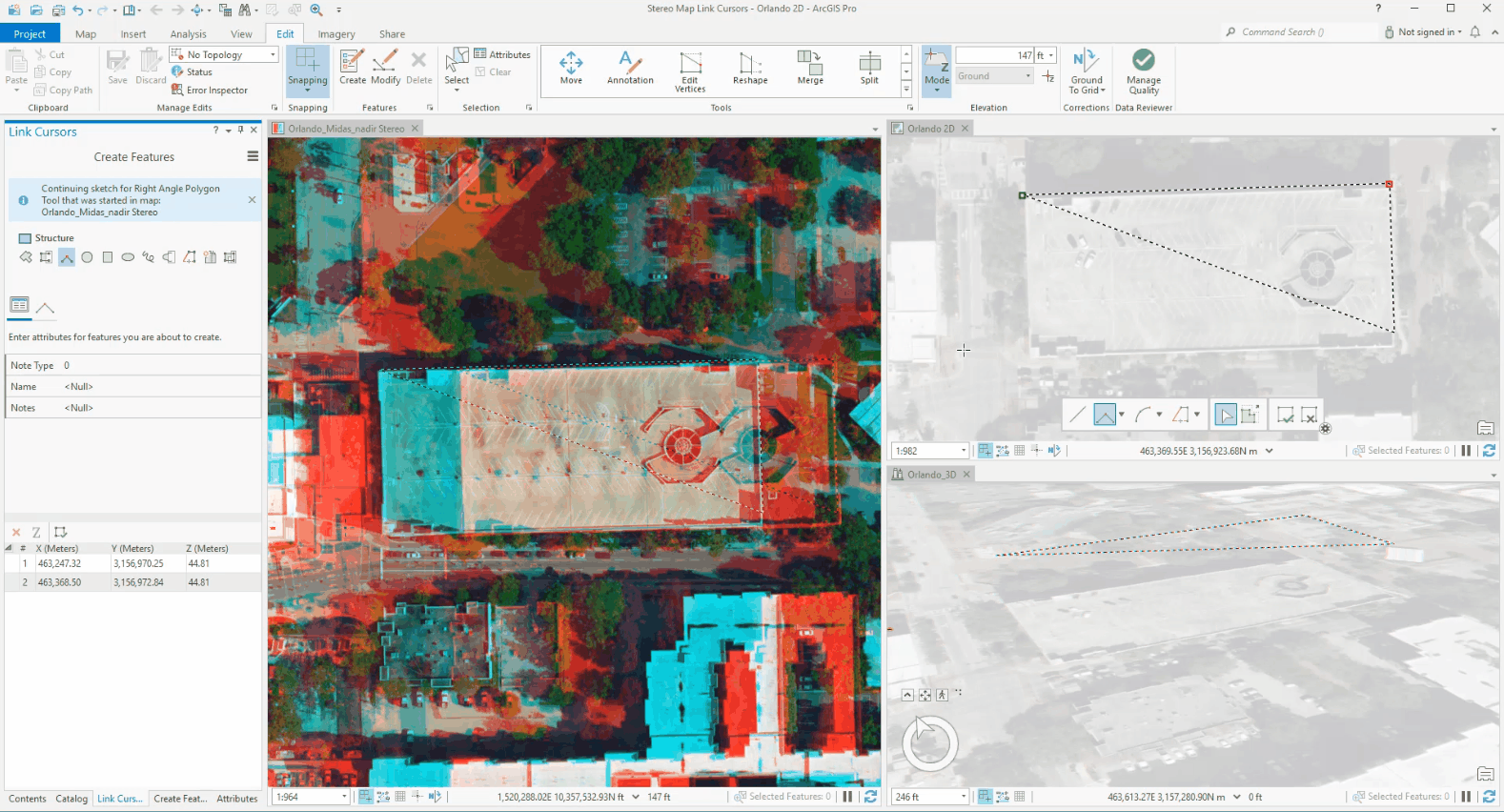The width and height of the screenshot is (1504, 812).
Task: Click the Structure template color swatch
Action: click(25, 238)
